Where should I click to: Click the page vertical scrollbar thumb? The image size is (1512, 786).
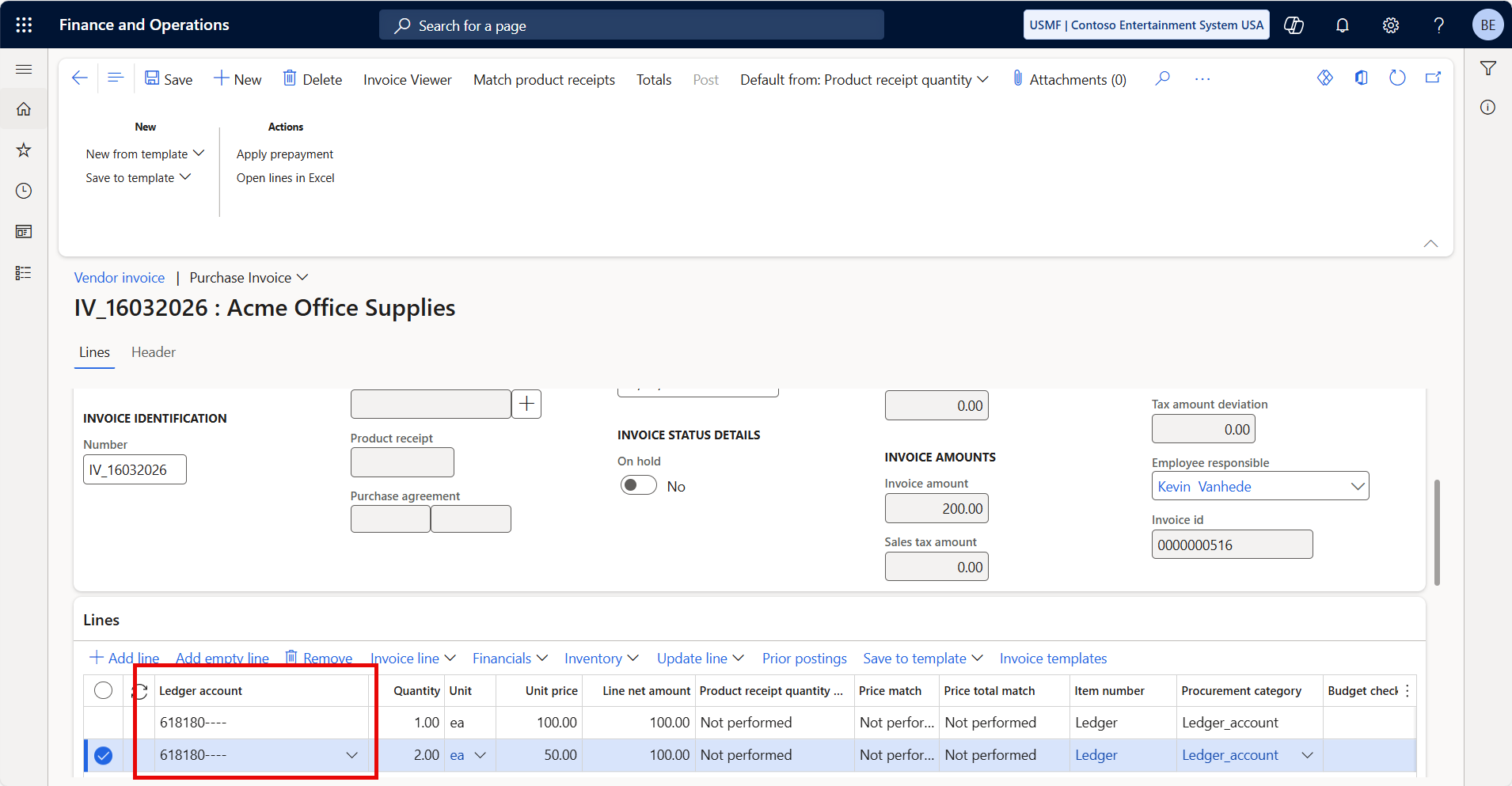tap(1437, 532)
